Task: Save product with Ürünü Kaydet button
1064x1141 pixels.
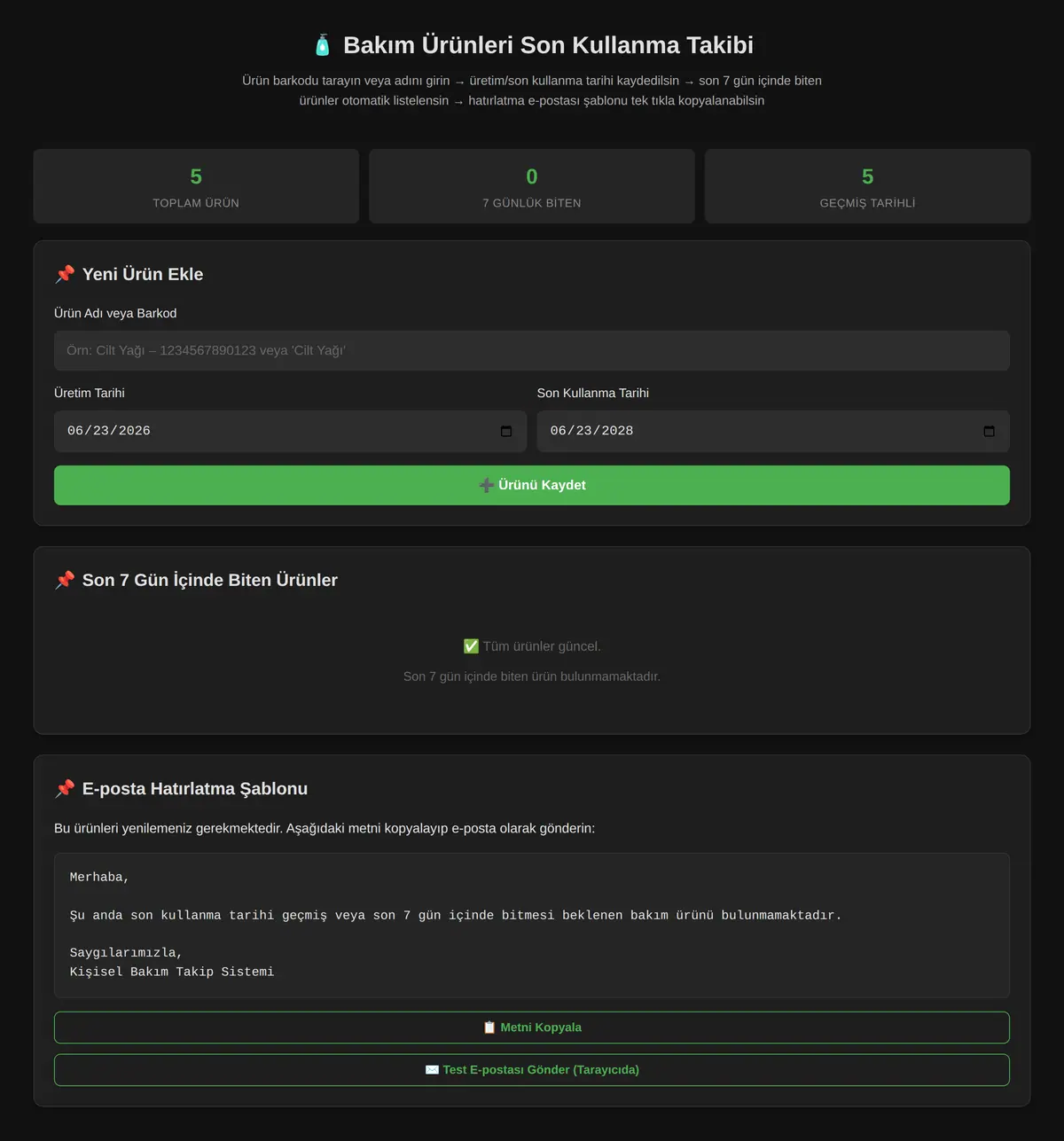Action: pyautogui.click(x=532, y=485)
